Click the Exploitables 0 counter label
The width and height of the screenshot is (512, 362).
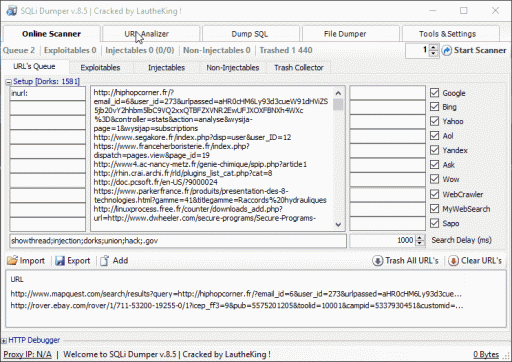point(70,50)
